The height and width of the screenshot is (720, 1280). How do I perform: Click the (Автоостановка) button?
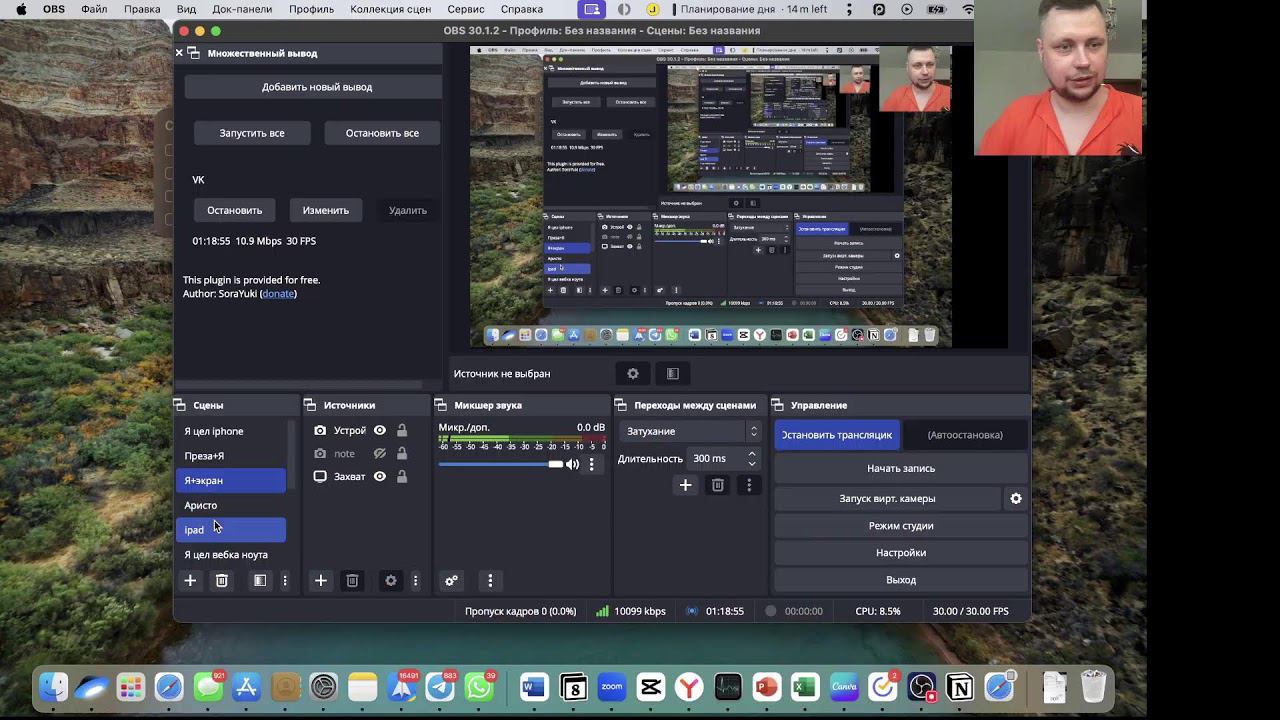tap(965, 435)
